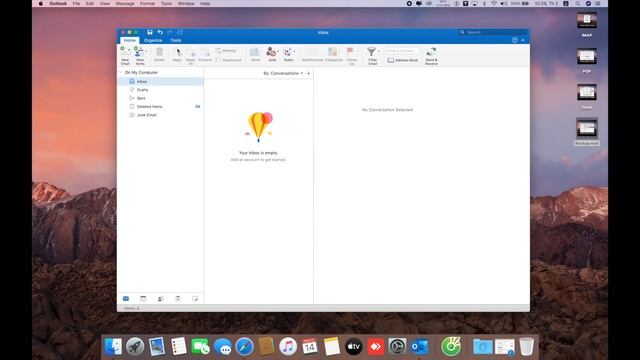Open Finder from the Dock
Viewport: 640px width, 360px height.
(x=113, y=347)
